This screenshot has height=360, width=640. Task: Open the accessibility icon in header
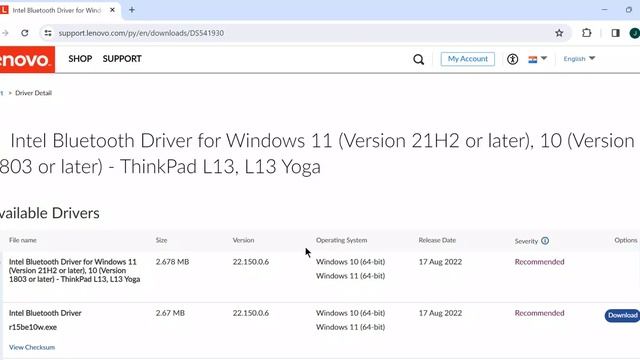pos(513,59)
